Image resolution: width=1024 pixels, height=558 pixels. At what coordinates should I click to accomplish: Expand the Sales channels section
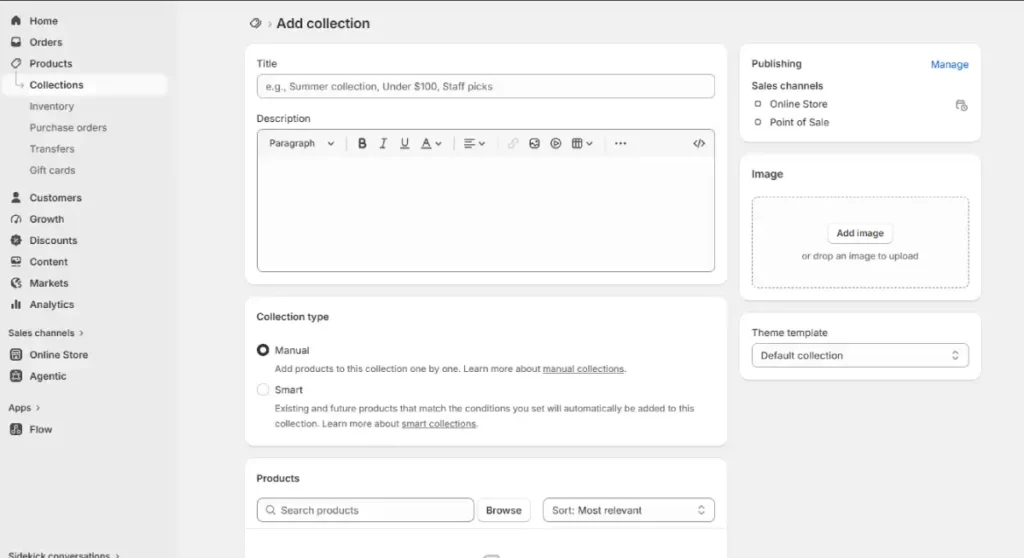[x=46, y=333]
